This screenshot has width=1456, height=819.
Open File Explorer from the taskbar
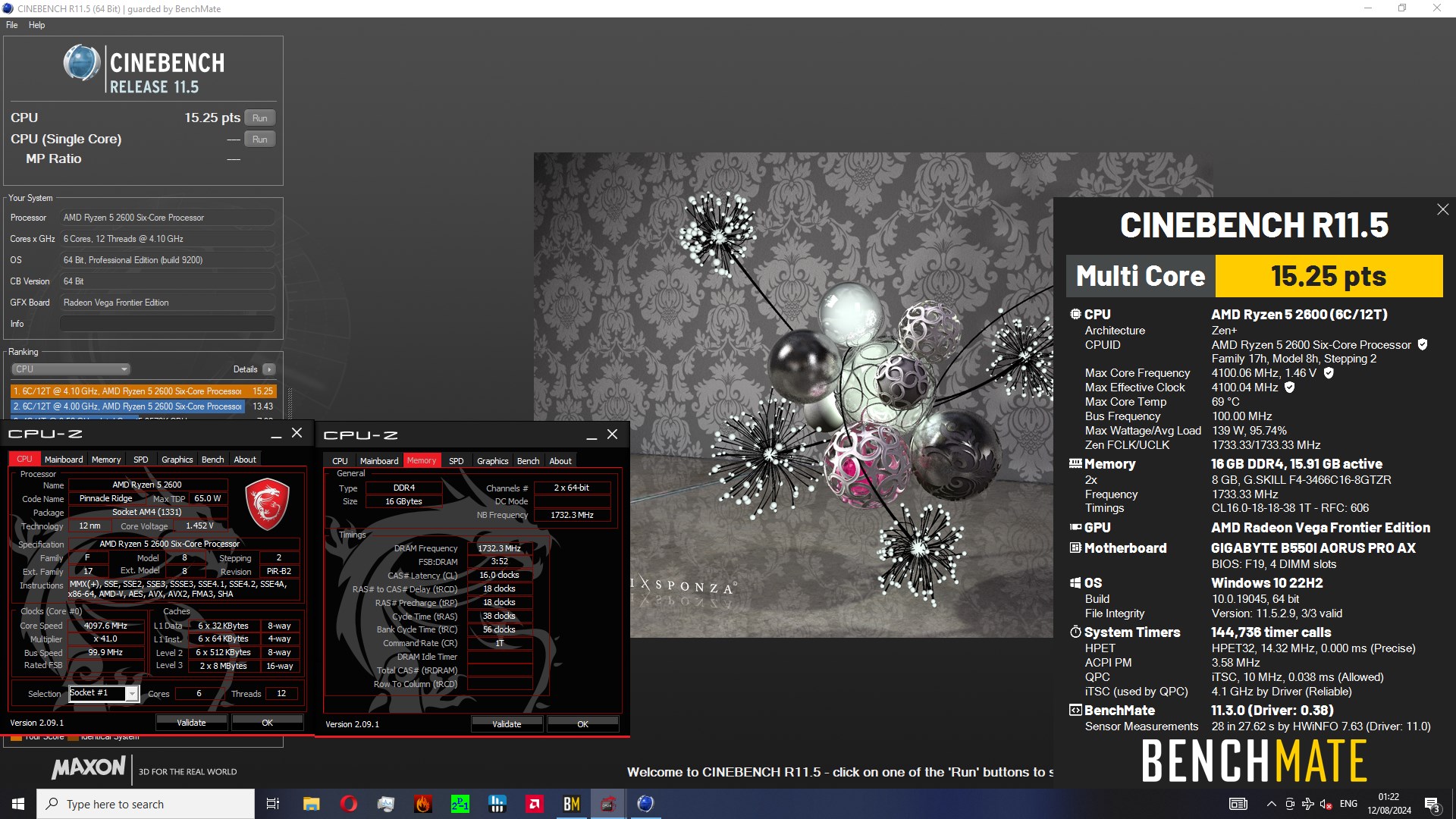pyautogui.click(x=311, y=804)
